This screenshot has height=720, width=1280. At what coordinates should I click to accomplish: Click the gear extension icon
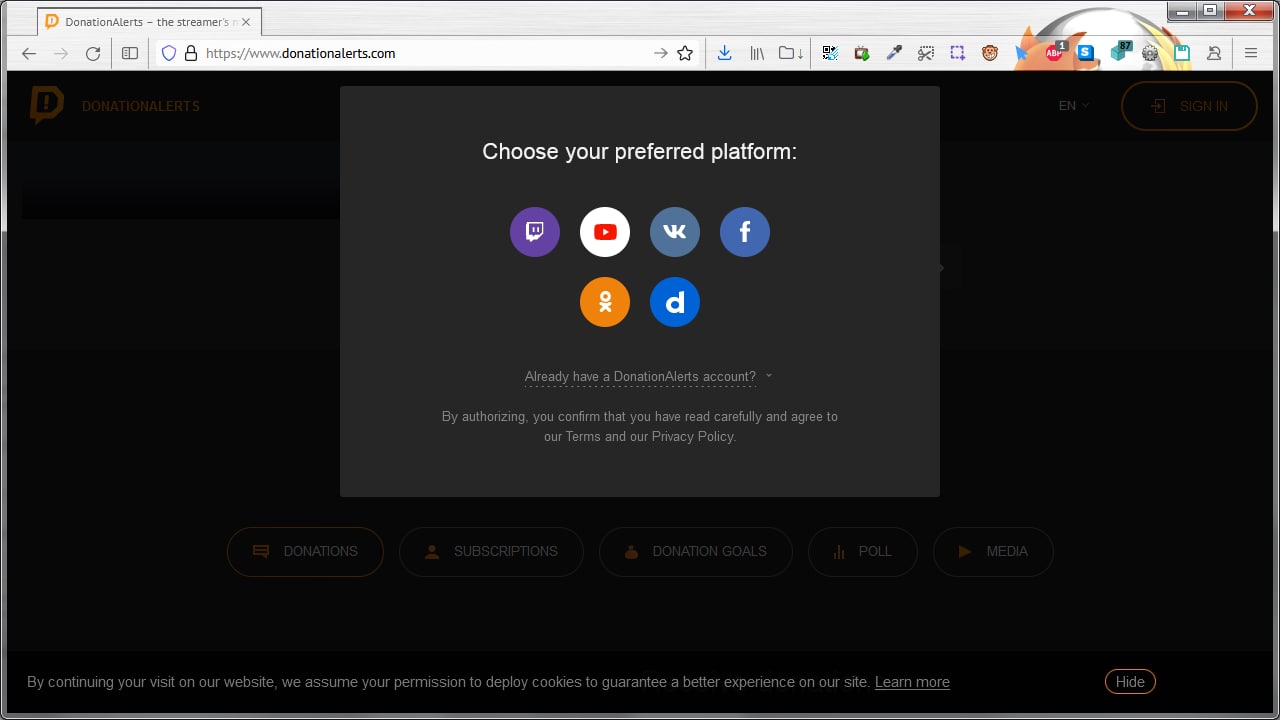tap(1151, 54)
